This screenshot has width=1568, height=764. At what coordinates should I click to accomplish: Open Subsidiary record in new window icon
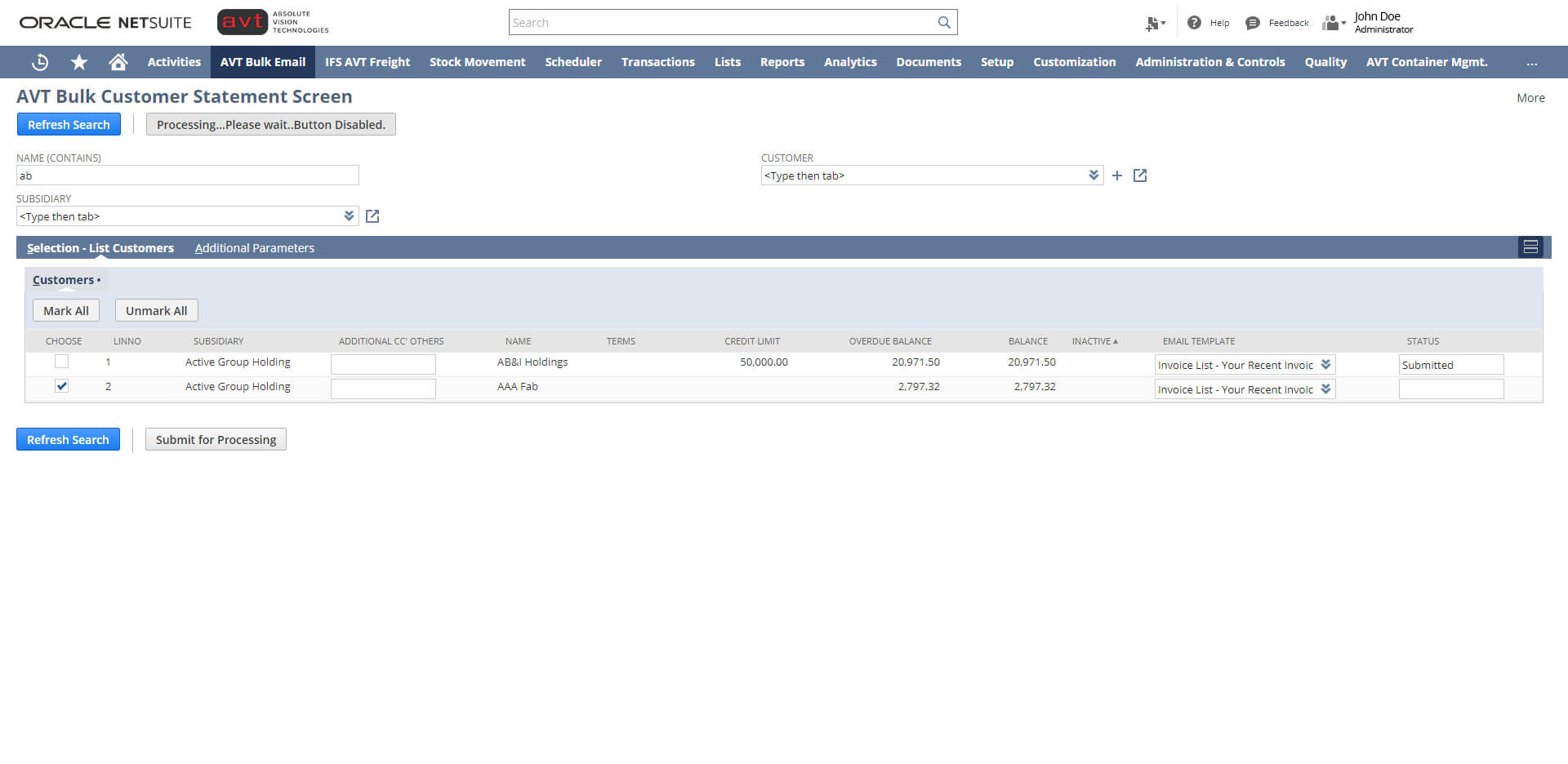tap(372, 215)
